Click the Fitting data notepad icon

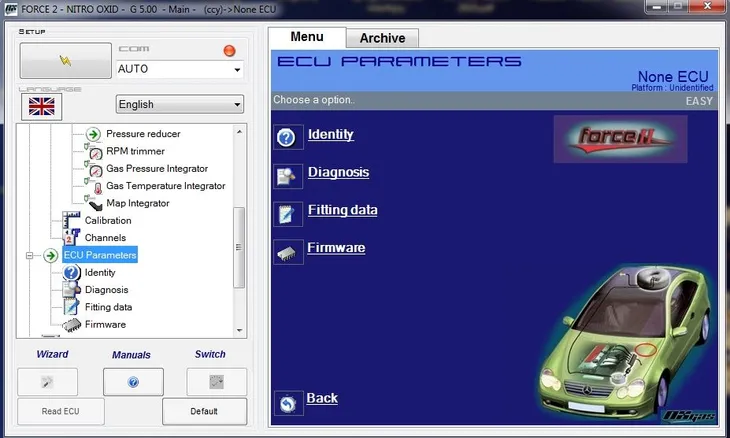click(x=287, y=213)
